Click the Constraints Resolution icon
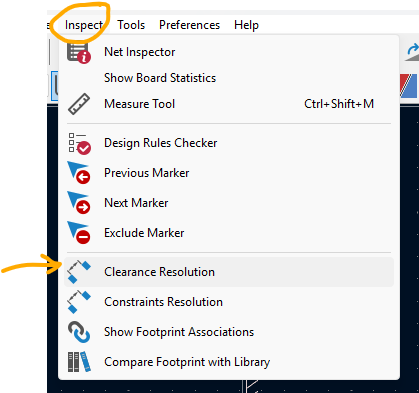This screenshot has height=393, width=419. [79, 302]
